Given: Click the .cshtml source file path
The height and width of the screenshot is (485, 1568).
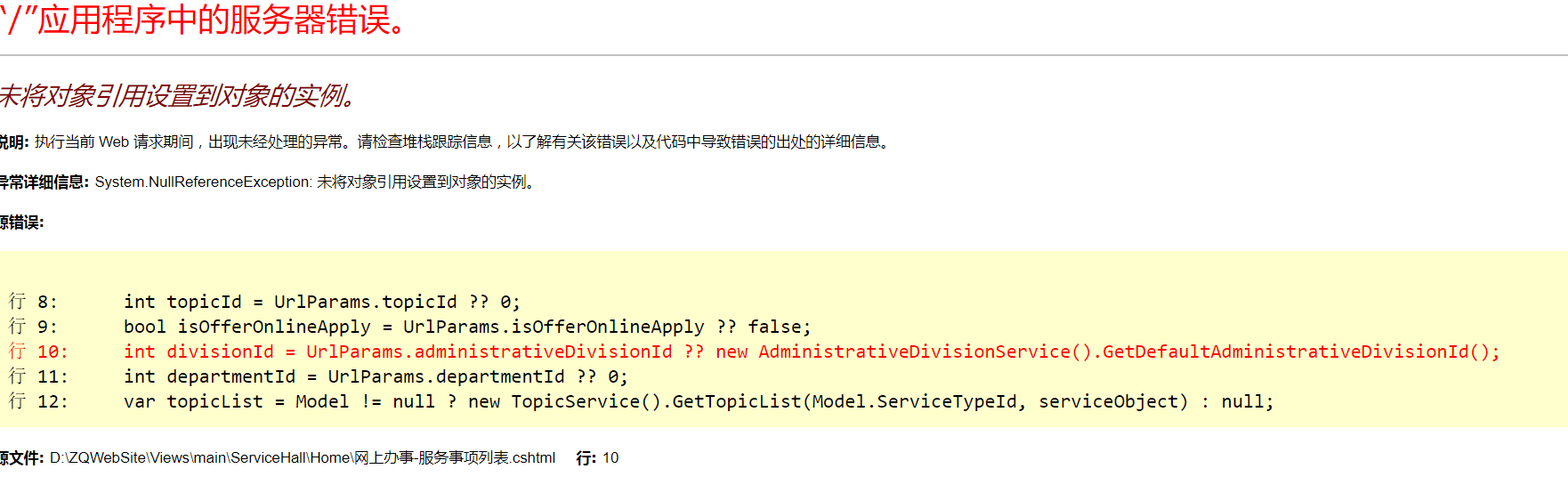Looking at the screenshot, I should point(303,457).
